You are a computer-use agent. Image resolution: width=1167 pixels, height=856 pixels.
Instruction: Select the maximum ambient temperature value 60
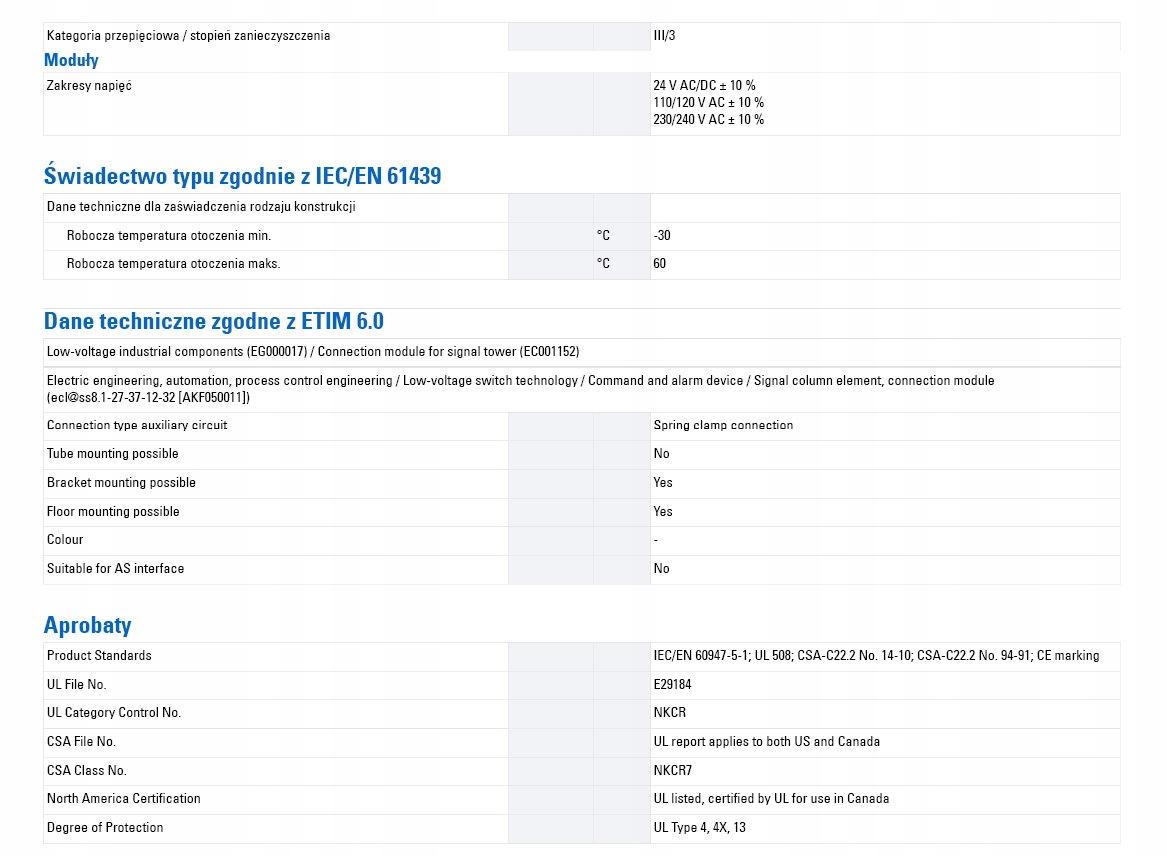point(659,263)
